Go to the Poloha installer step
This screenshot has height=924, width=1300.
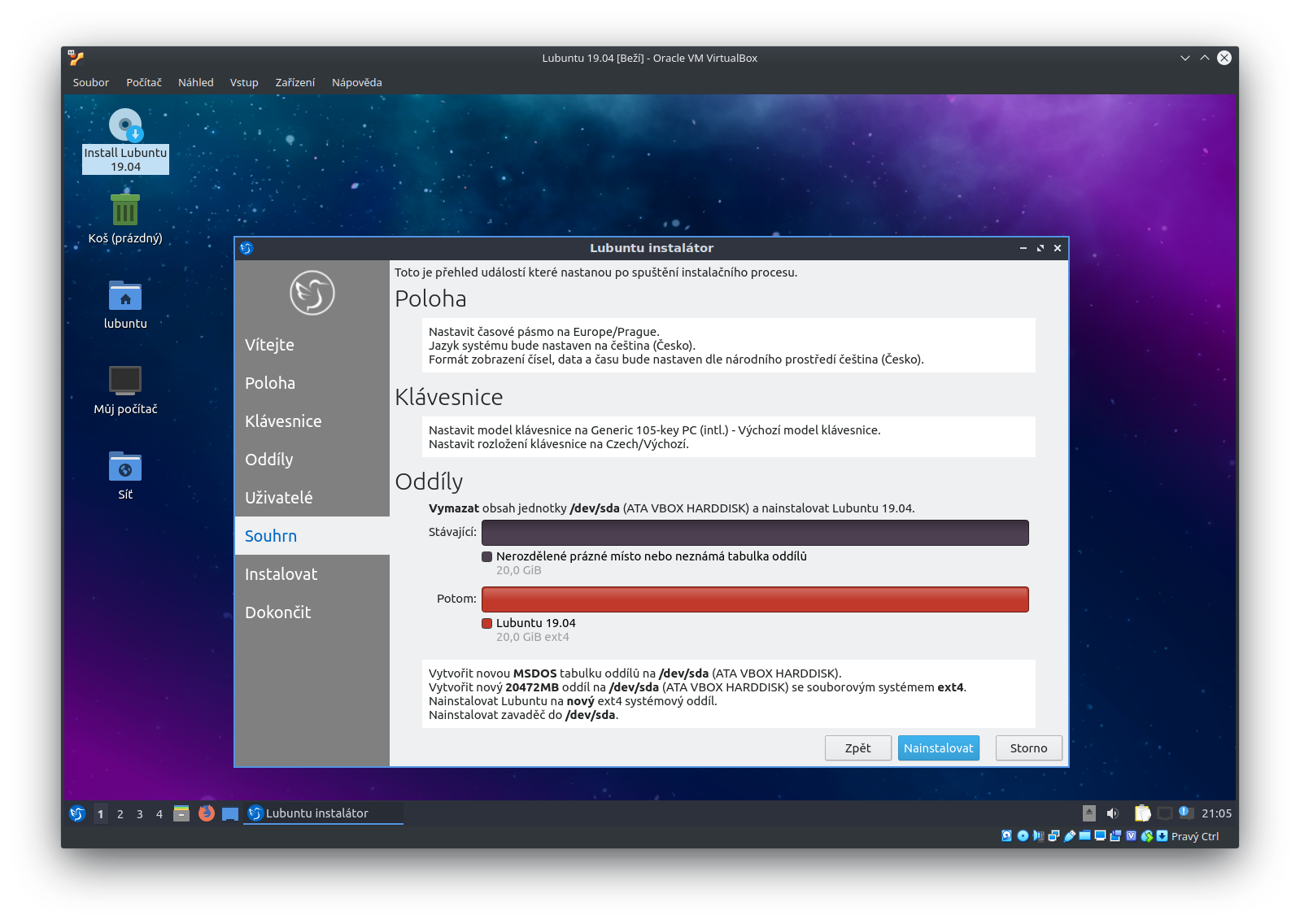click(x=312, y=383)
